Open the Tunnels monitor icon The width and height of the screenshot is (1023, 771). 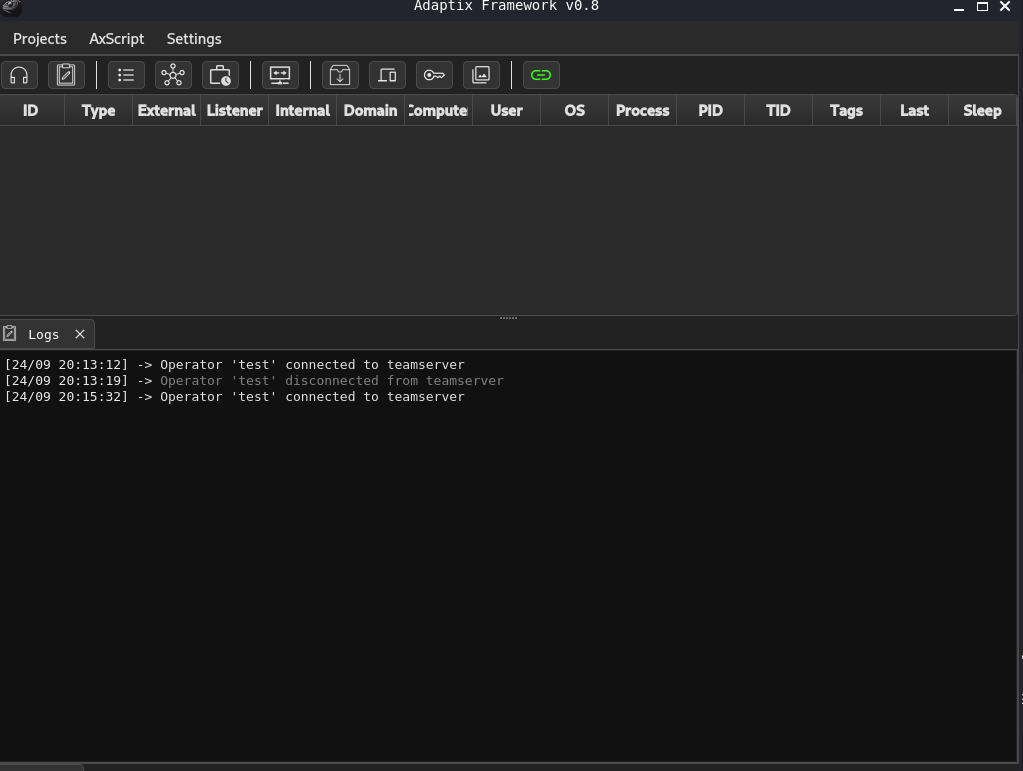pyautogui.click(x=280, y=75)
